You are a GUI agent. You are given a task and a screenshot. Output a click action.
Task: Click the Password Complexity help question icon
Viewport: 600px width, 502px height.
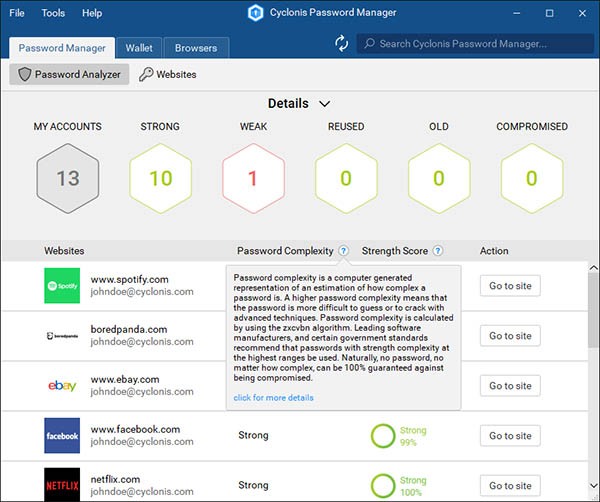(343, 251)
